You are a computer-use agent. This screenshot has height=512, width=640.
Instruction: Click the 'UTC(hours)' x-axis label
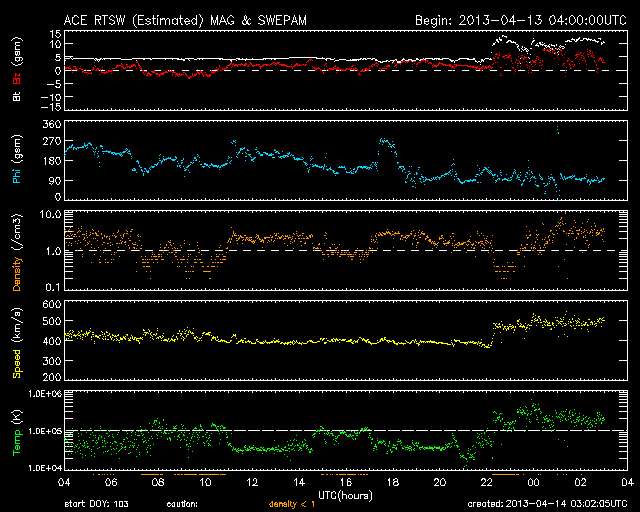[345, 496]
